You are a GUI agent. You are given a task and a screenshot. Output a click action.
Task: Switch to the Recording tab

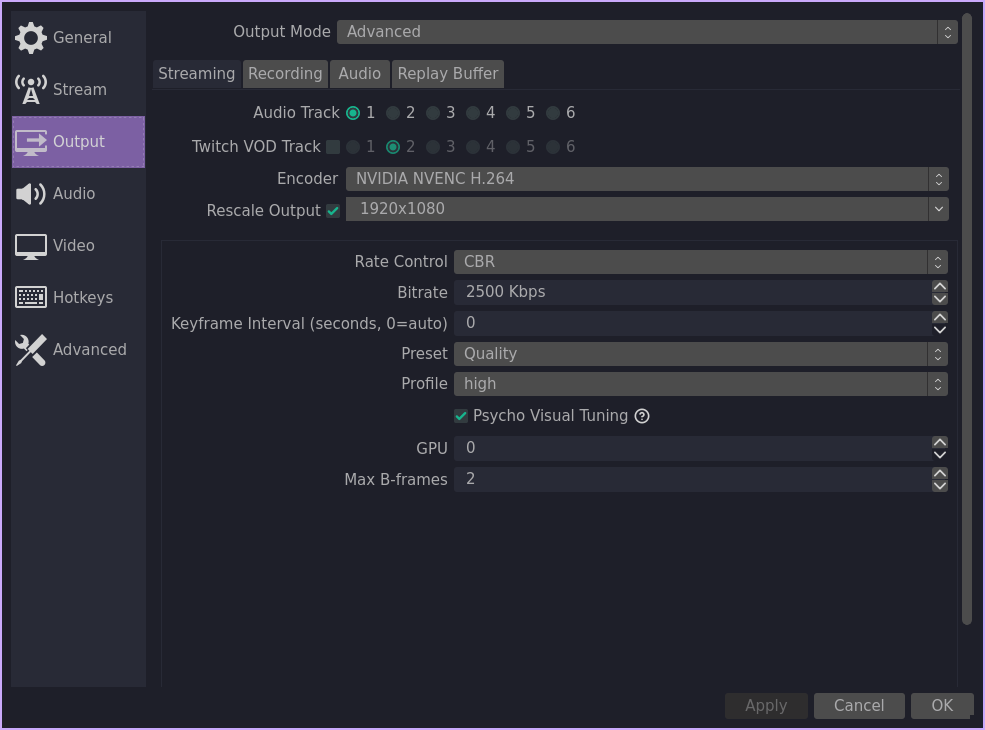[285, 74]
